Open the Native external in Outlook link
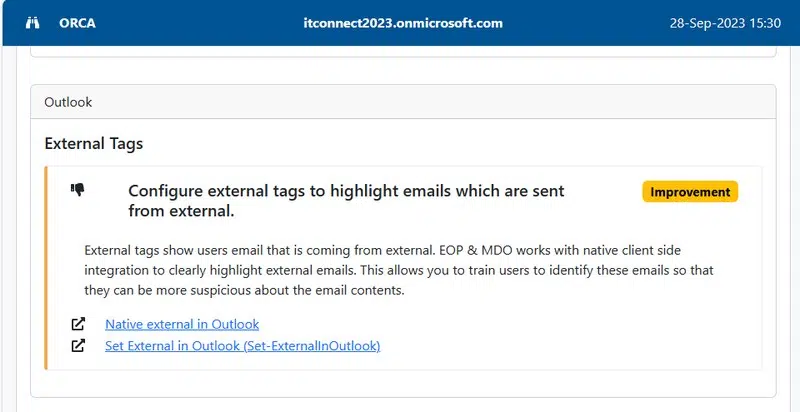This screenshot has width=800, height=412. click(182, 324)
